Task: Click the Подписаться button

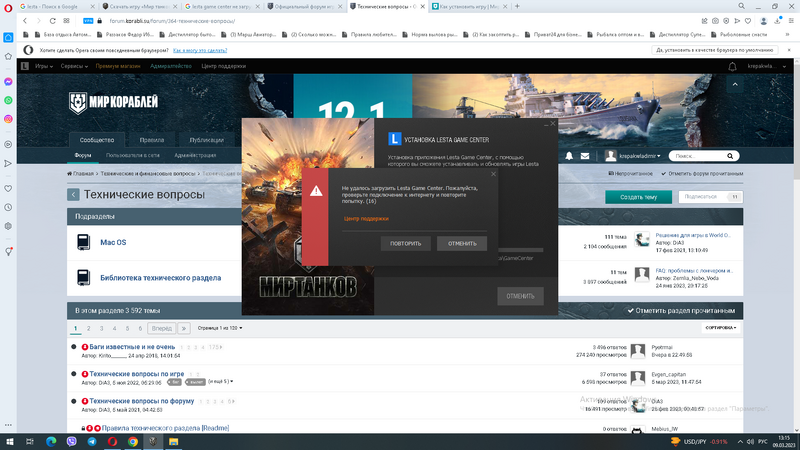Action: click(710, 197)
